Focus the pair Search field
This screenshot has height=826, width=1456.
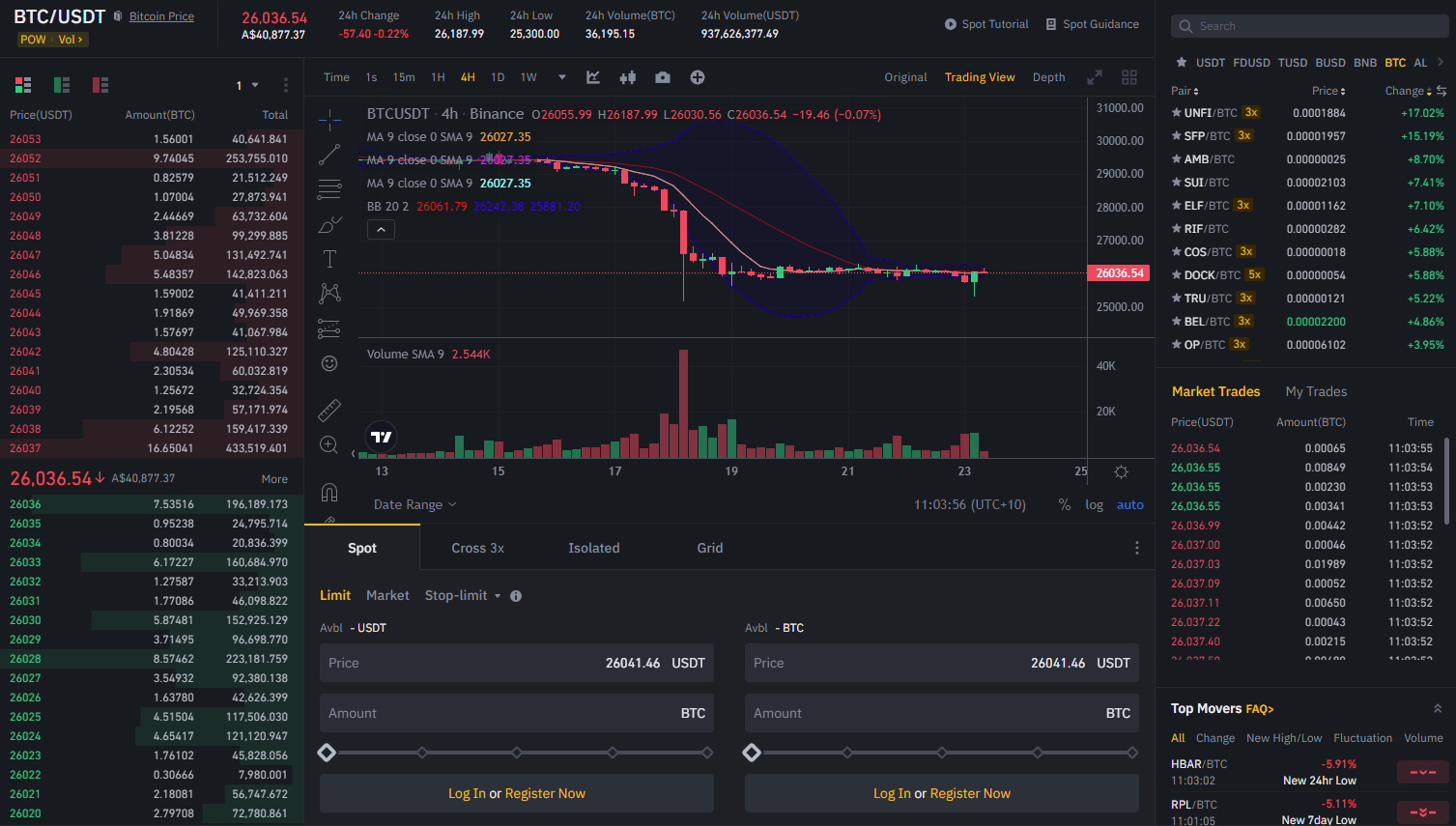point(1309,26)
